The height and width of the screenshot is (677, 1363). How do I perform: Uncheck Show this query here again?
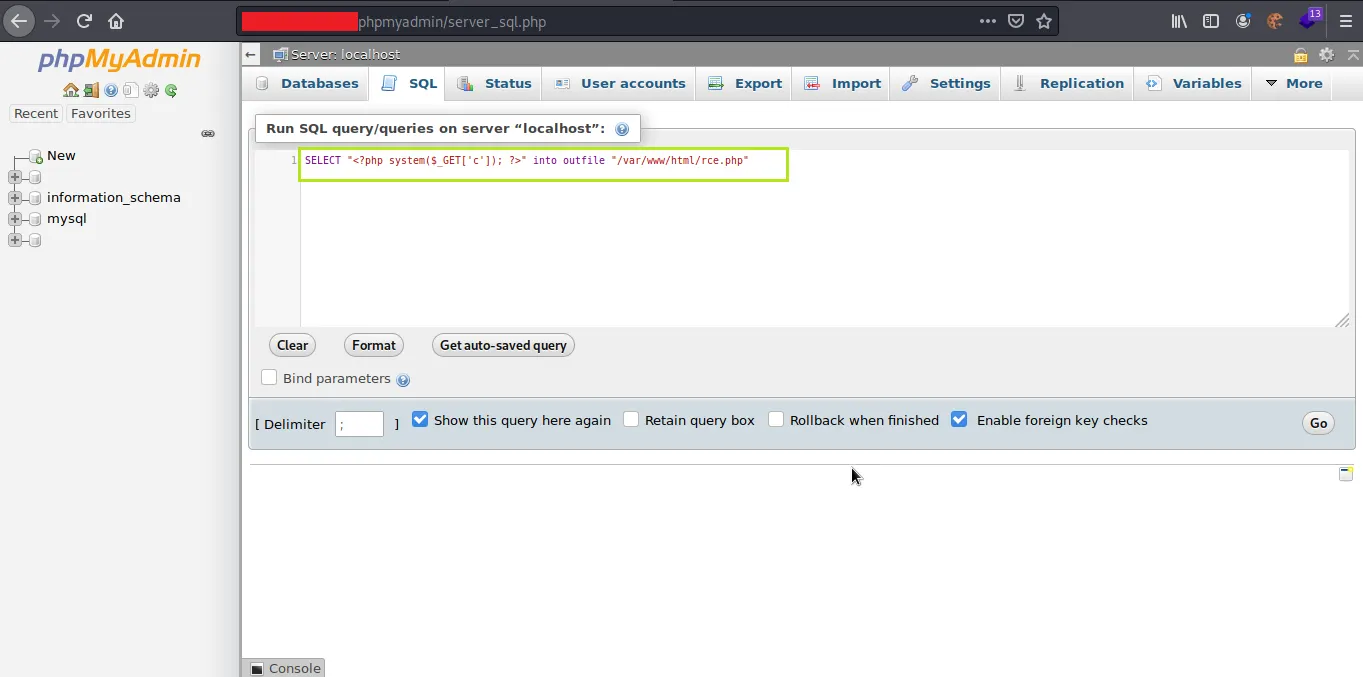pos(420,420)
